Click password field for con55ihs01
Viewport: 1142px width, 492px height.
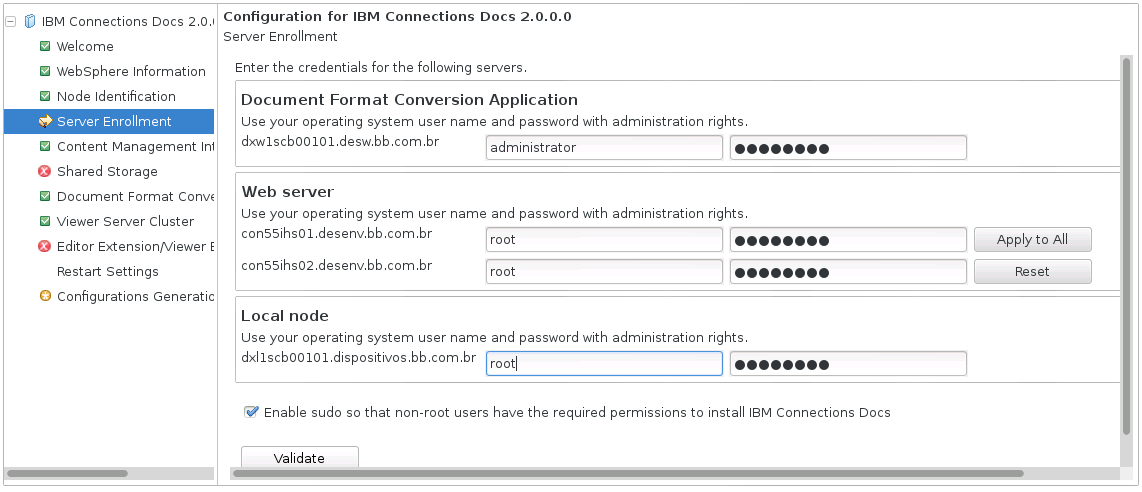tap(848, 240)
